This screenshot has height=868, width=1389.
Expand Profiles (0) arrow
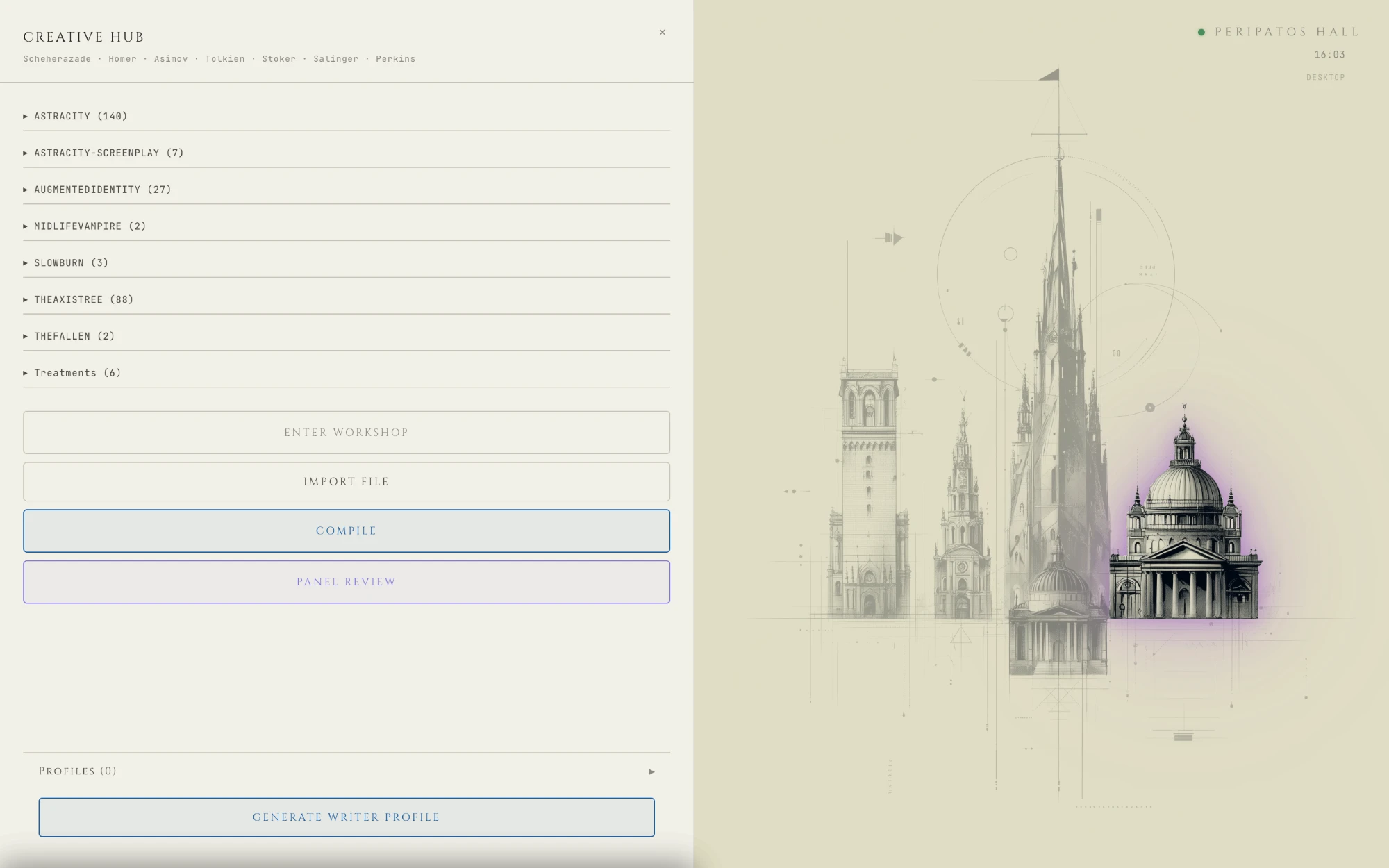click(651, 771)
